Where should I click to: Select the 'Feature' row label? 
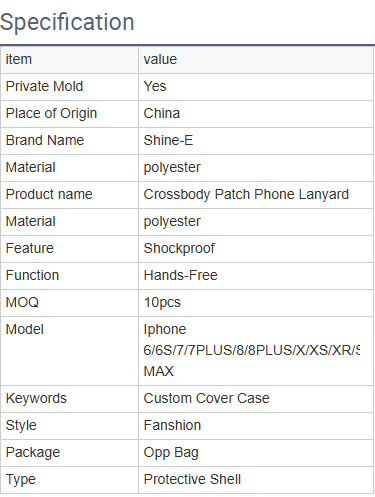pos(30,248)
